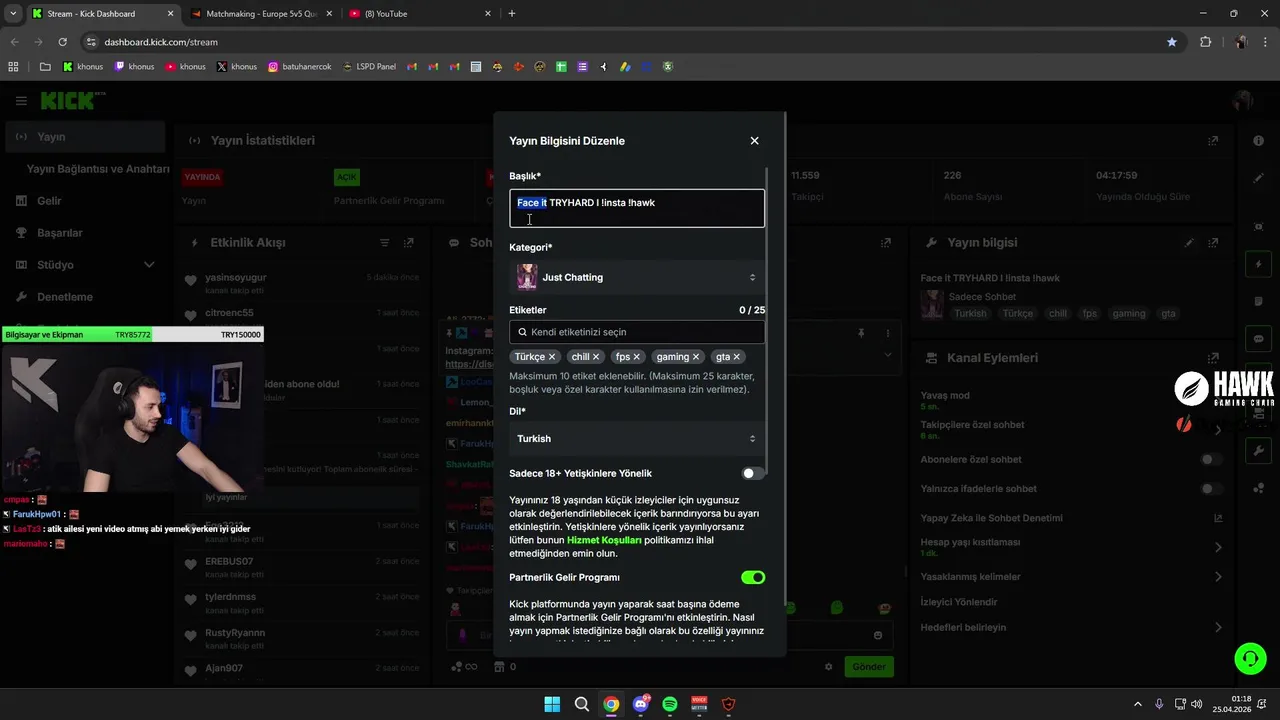Expand Hedefleri belirleyin setting
The height and width of the screenshot is (720, 1280).
1072,627
